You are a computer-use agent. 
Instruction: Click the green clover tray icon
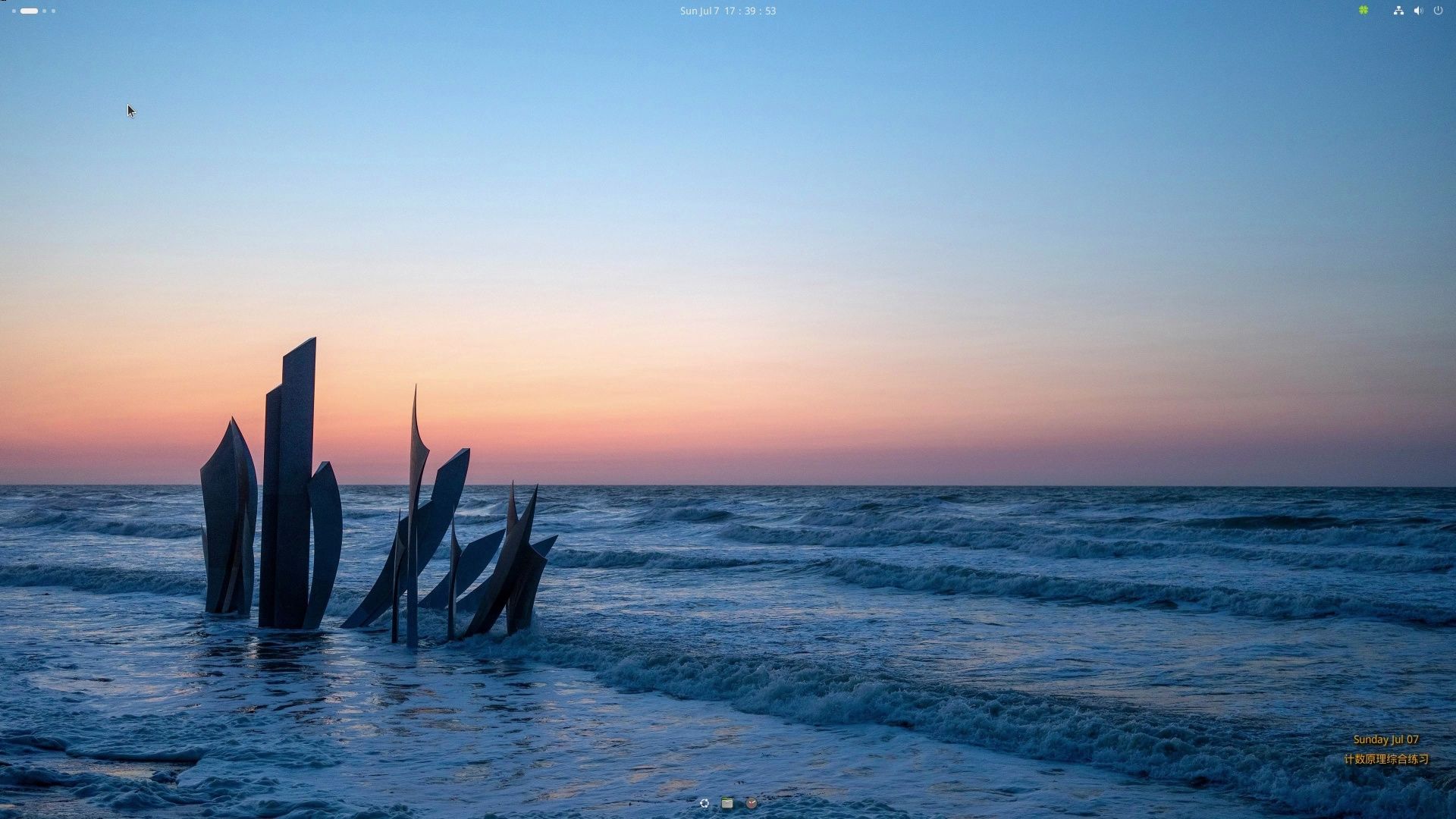pyautogui.click(x=1363, y=11)
